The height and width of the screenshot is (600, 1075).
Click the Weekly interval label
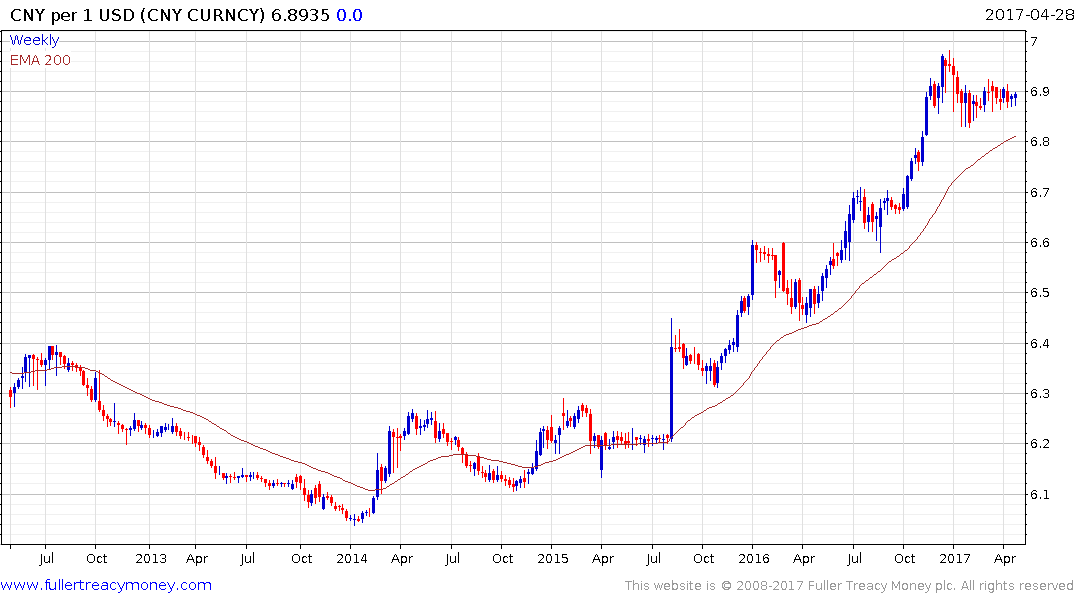[x=34, y=40]
